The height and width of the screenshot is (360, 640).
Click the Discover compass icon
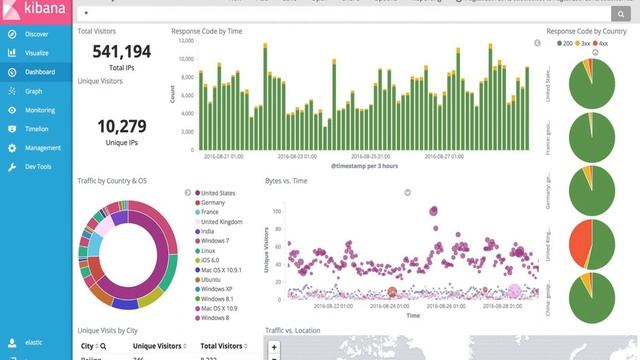(x=12, y=34)
